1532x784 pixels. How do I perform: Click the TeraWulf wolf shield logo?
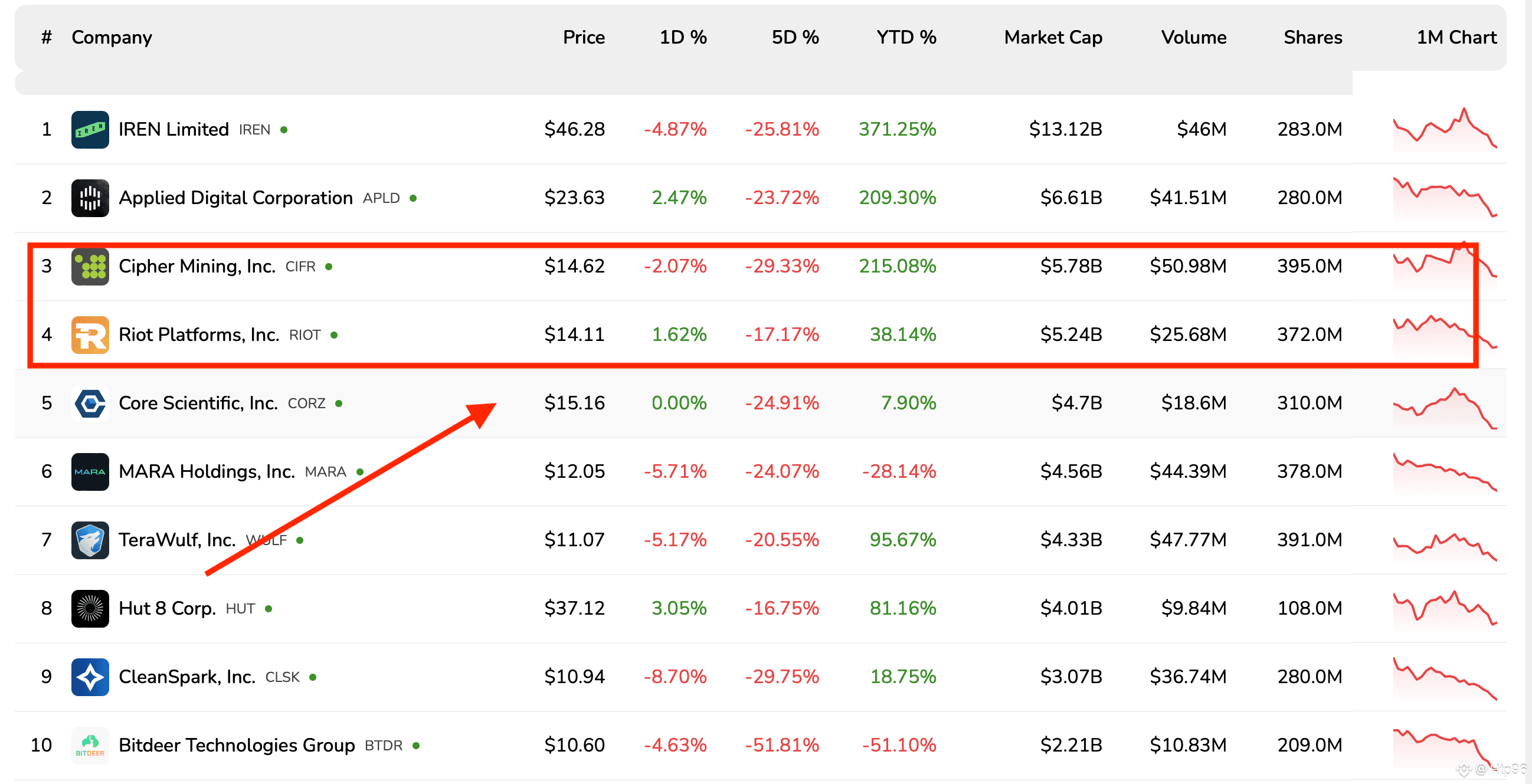pyautogui.click(x=90, y=540)
